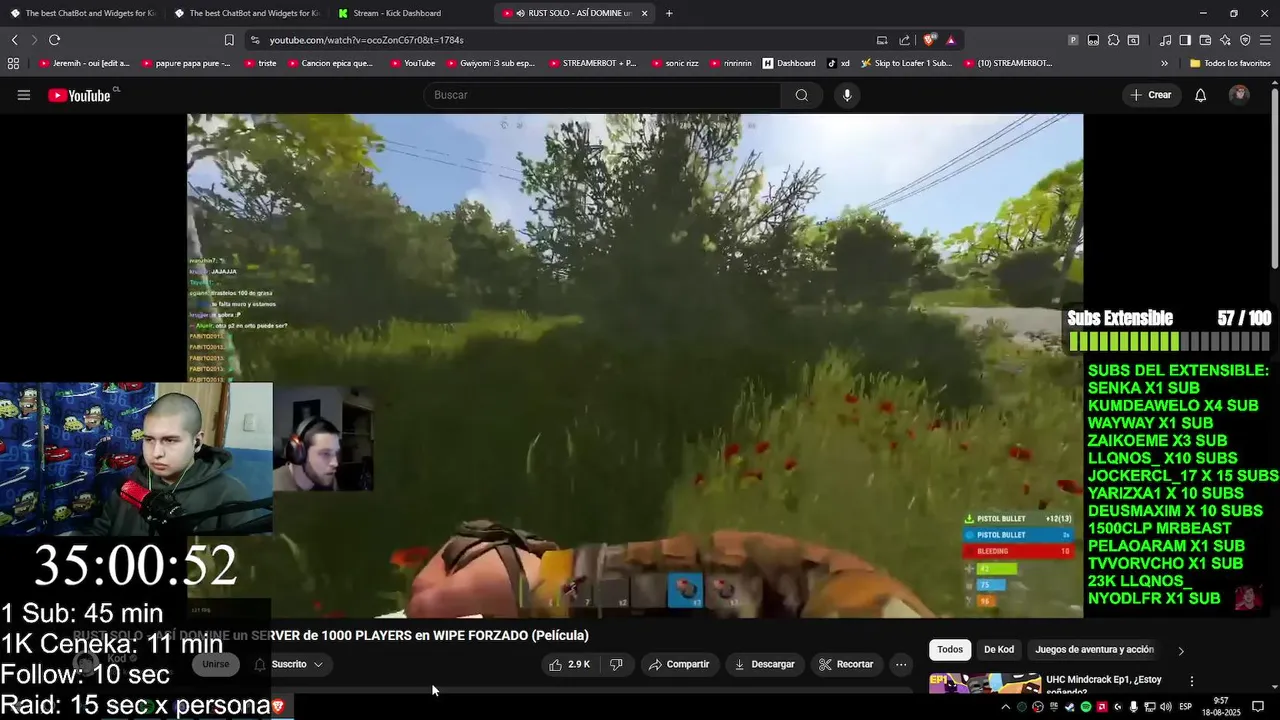Switch to second ChatBot and Widgets tab
Screen dimensions: 1280x720
(x=246, y=13)
